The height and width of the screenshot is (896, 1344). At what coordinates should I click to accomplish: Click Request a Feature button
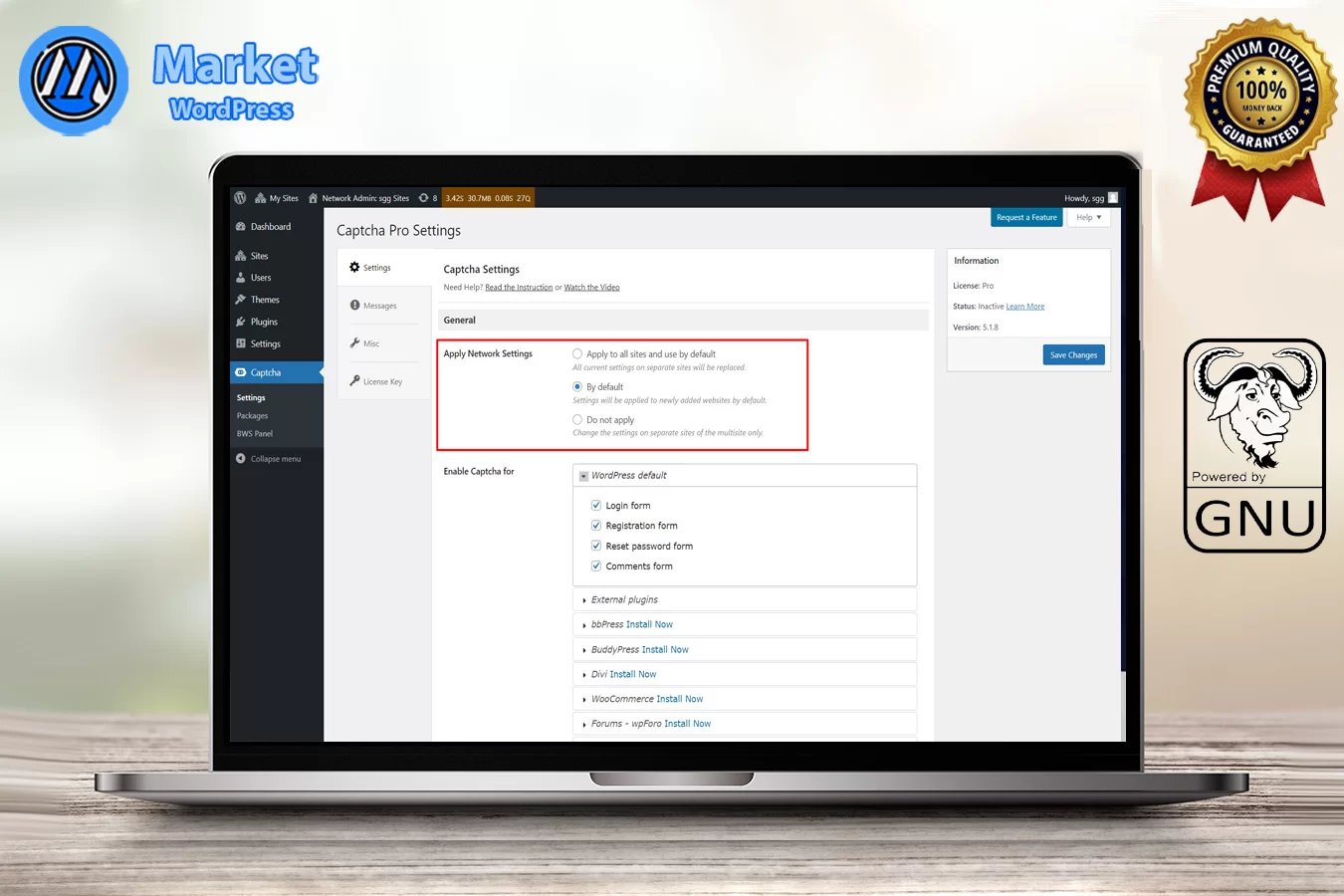(1026, 217)
